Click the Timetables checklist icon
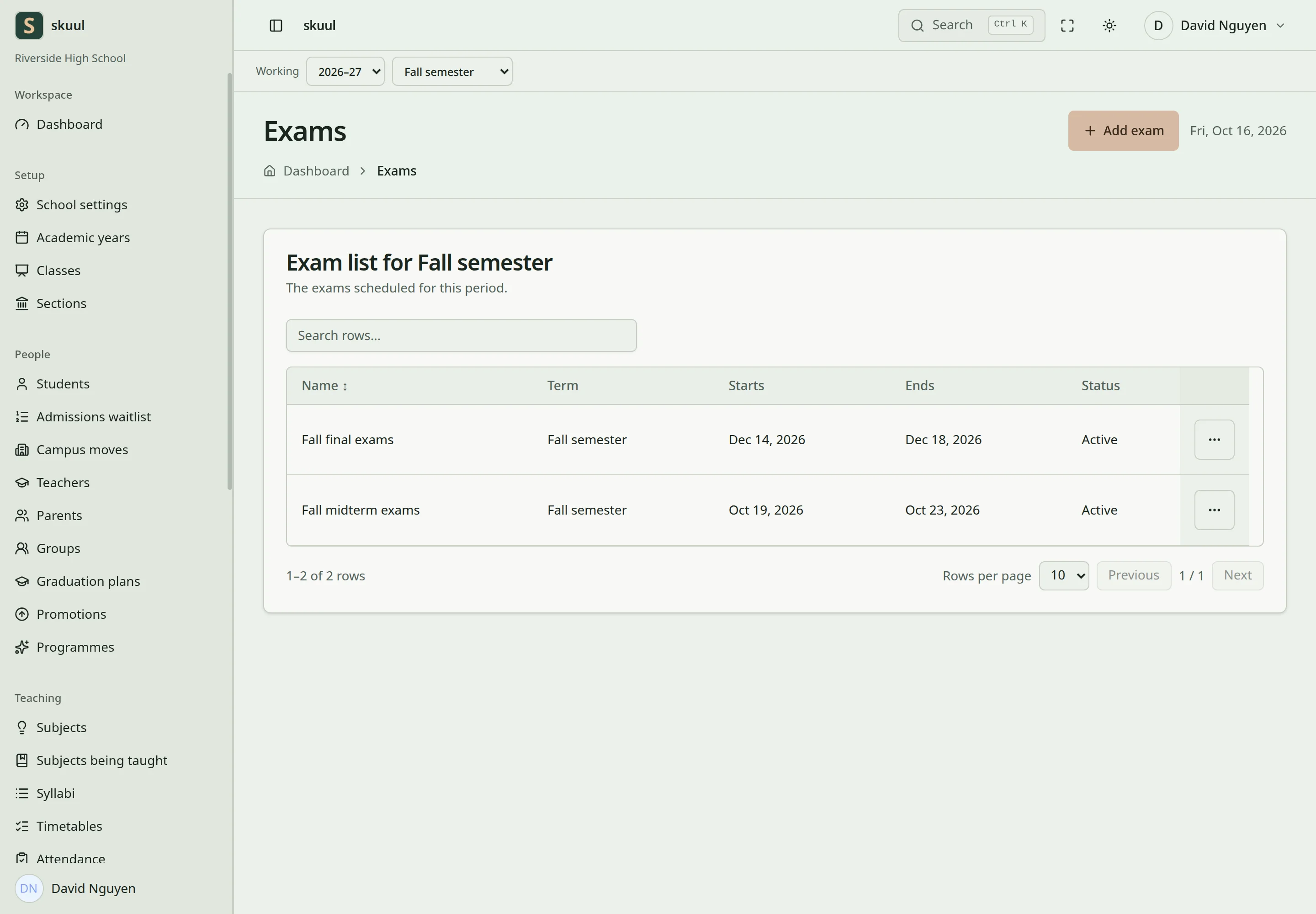The width and height of the screenshot is (1316, 914). tap(22, 826)
